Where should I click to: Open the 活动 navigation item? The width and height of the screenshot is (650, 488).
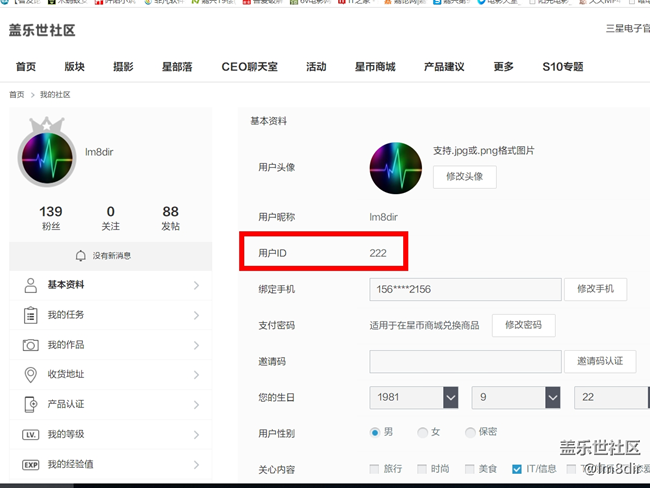(316, 67)
